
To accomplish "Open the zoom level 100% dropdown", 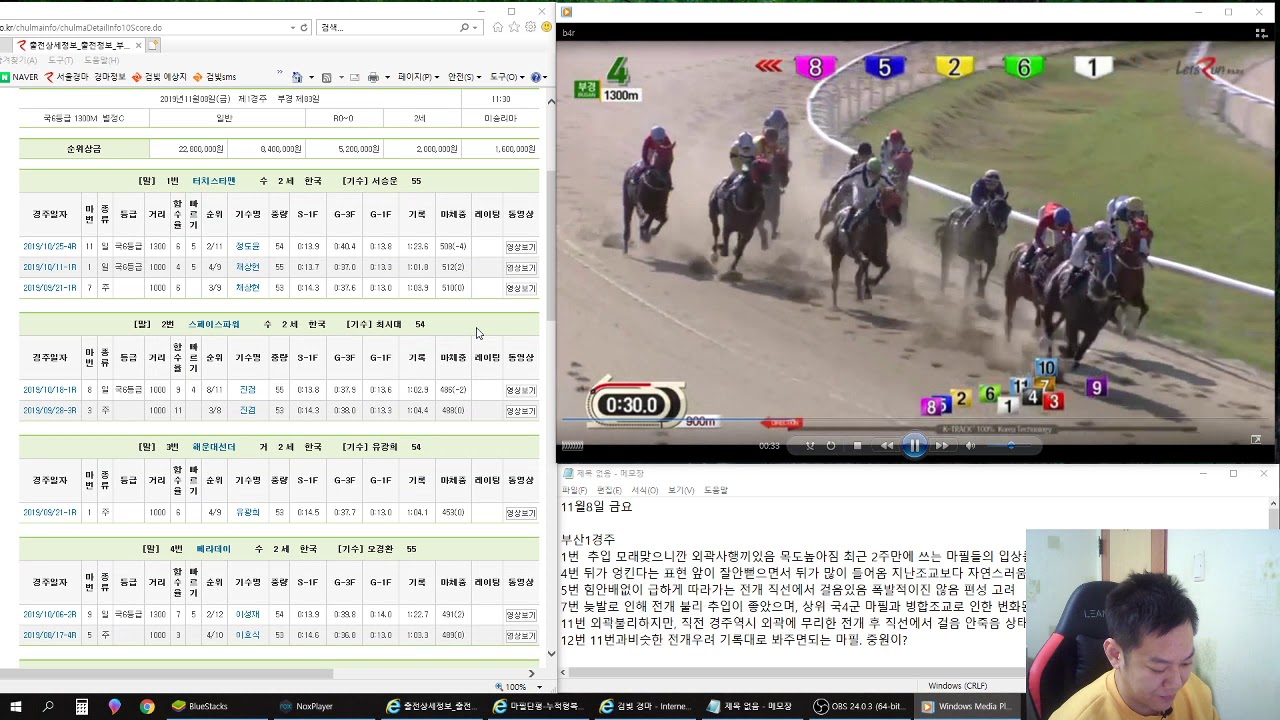I will pos(539,687).
